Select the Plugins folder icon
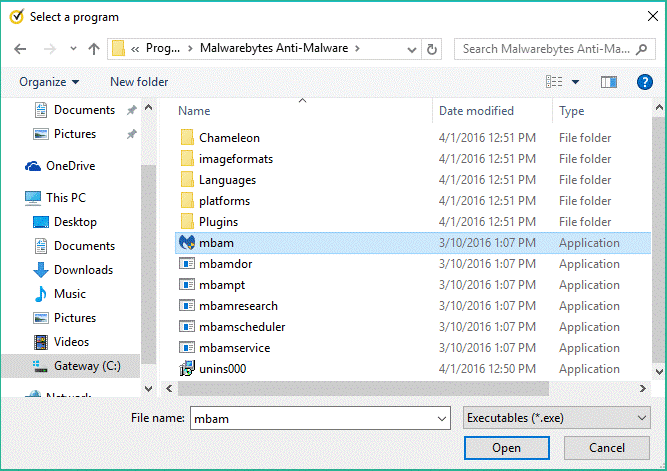The height and width of the screenshot is (471, 667). click(187, 222)
